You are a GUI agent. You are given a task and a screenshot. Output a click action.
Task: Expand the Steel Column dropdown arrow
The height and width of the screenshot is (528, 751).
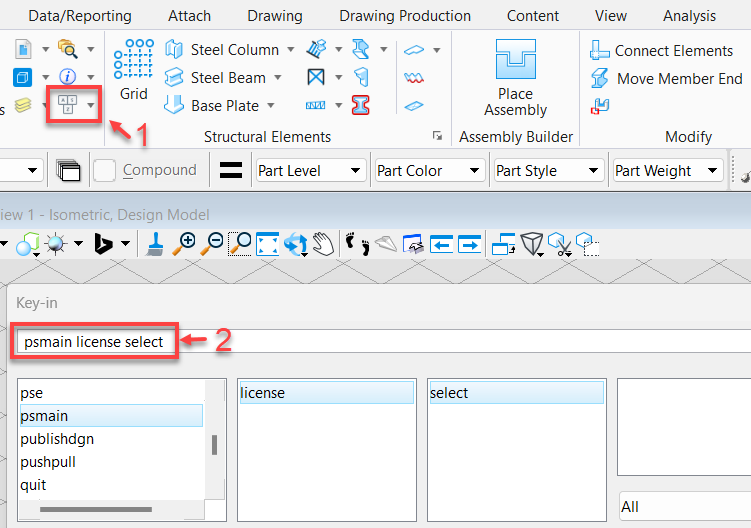[x=291, y=50]
